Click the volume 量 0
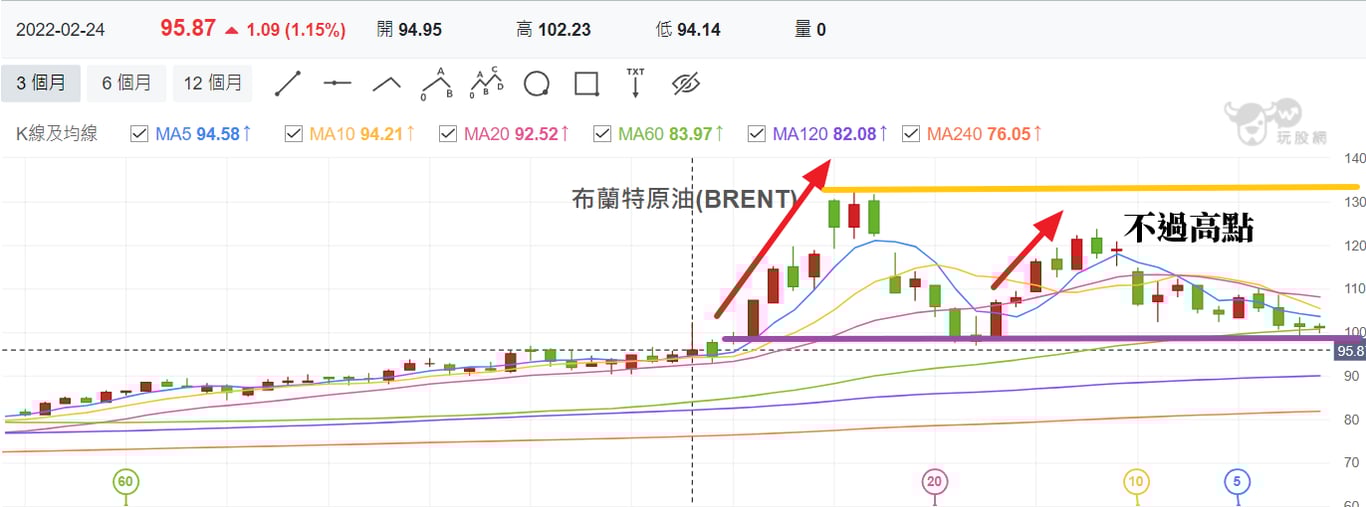Screen dimensions: 1366x507 (810, 30)
